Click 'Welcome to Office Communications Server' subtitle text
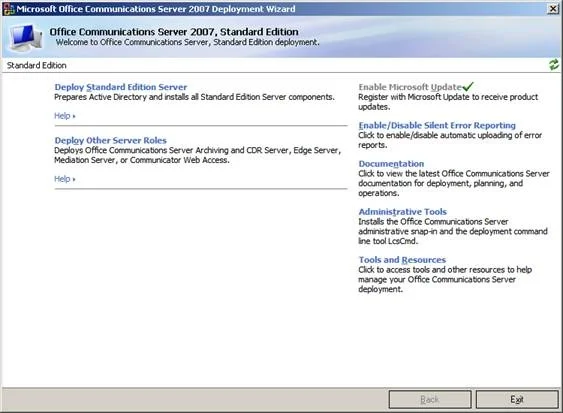Viewport: 563px width, 413px height. (x=187, y=42)
